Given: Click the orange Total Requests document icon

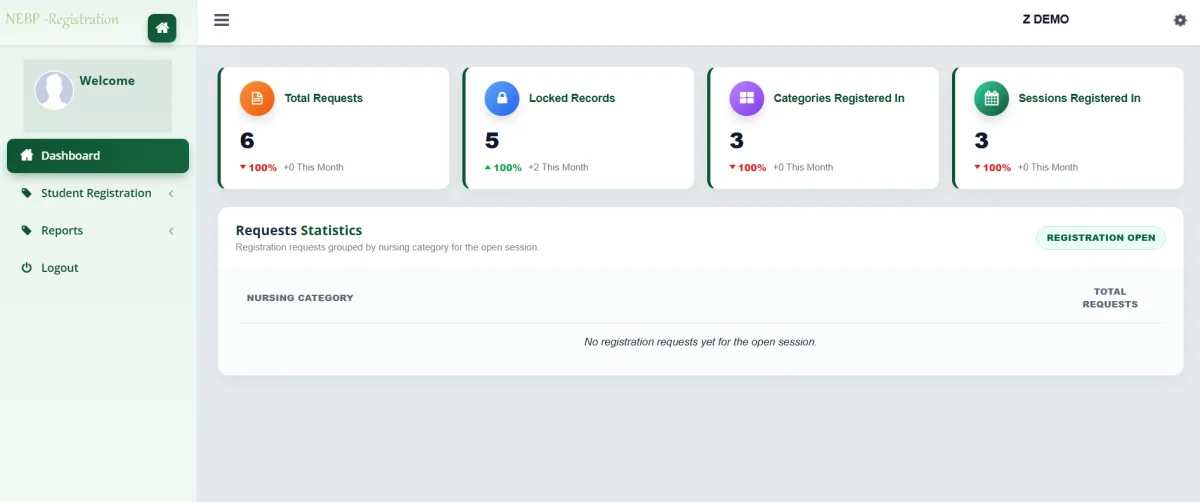Looking at the screenshot, I should tap(257, 98).
